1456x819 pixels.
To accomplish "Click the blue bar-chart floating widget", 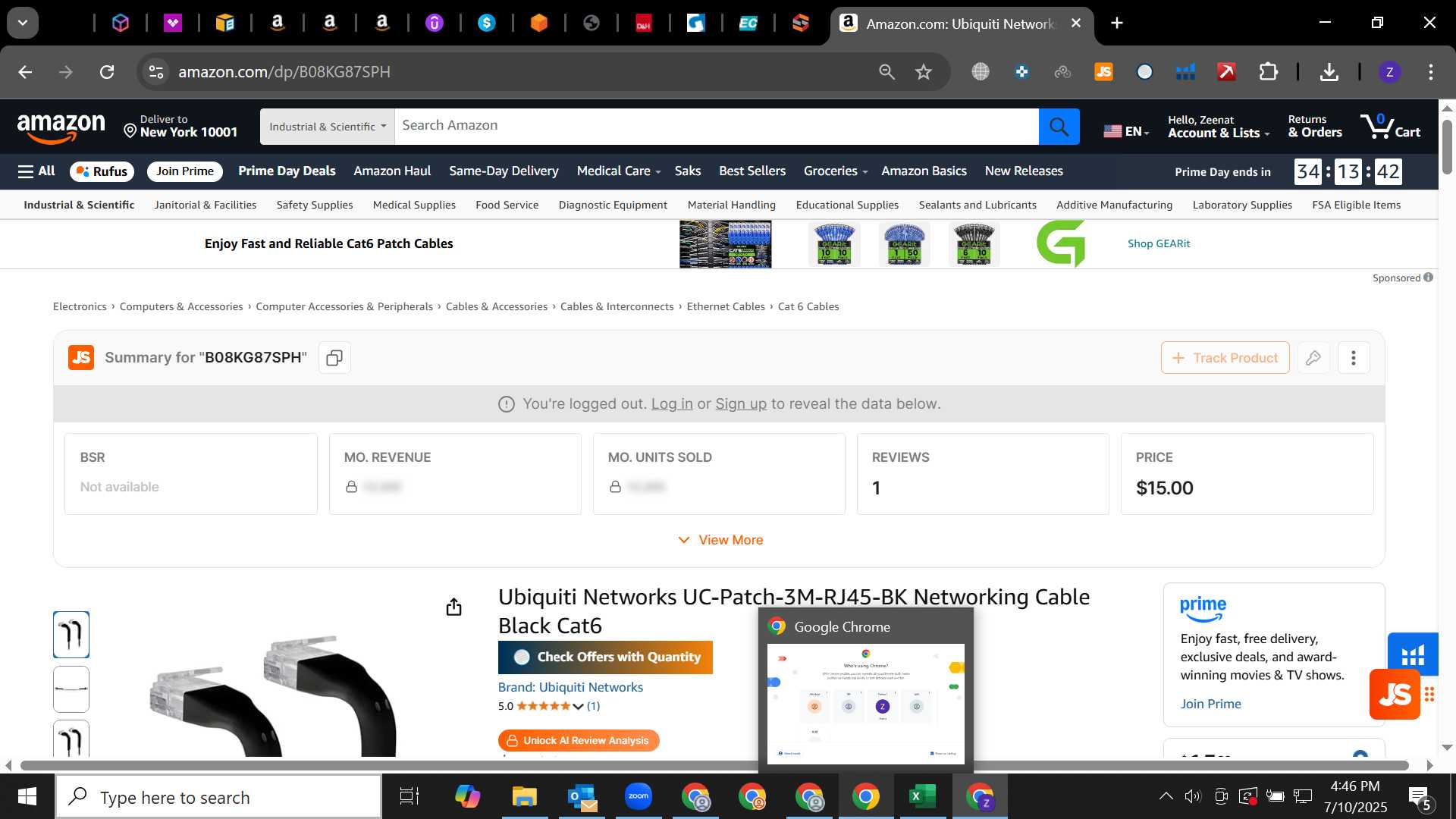I will pos(1413,654).
